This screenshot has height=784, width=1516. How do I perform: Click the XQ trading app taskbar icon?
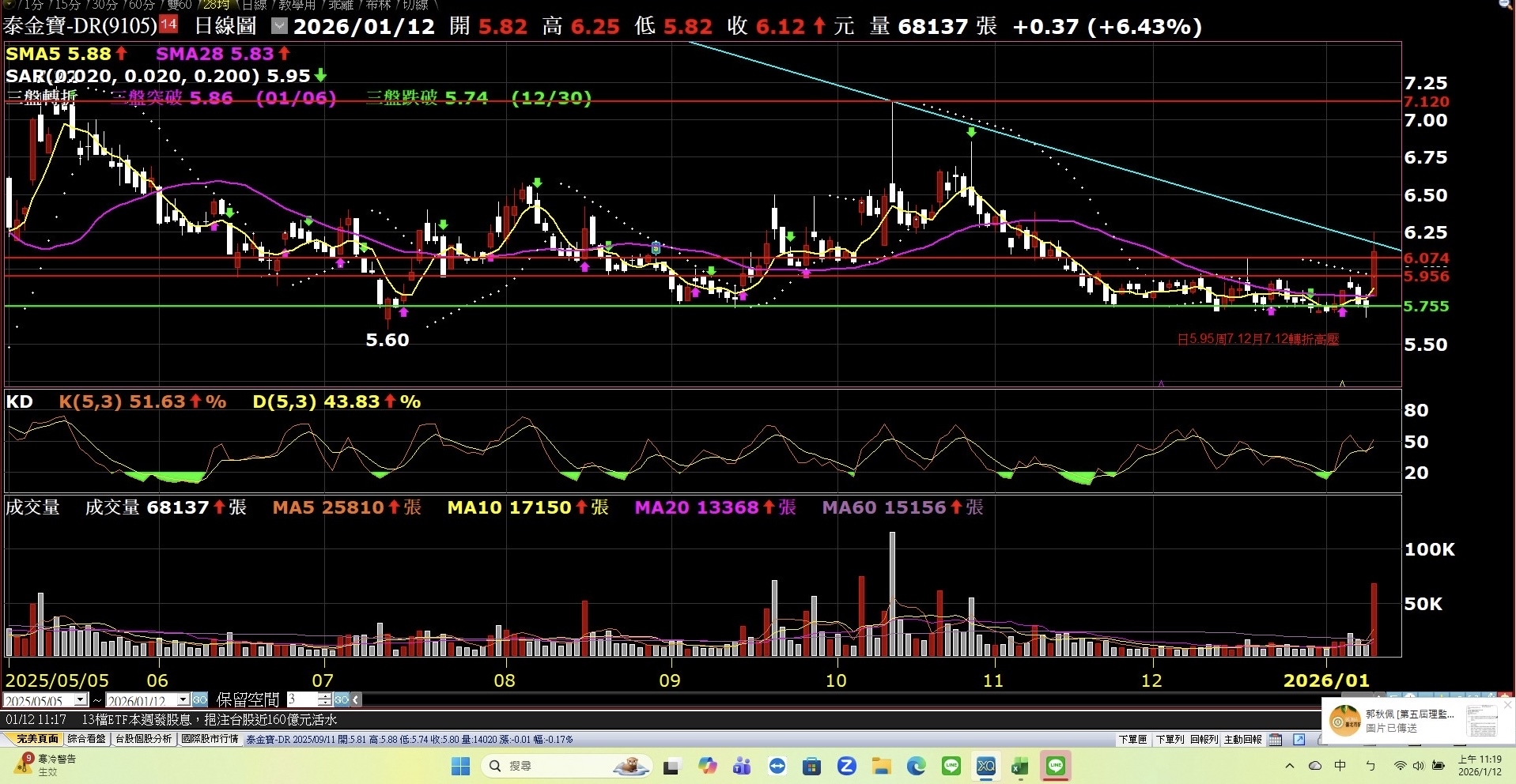986,766
